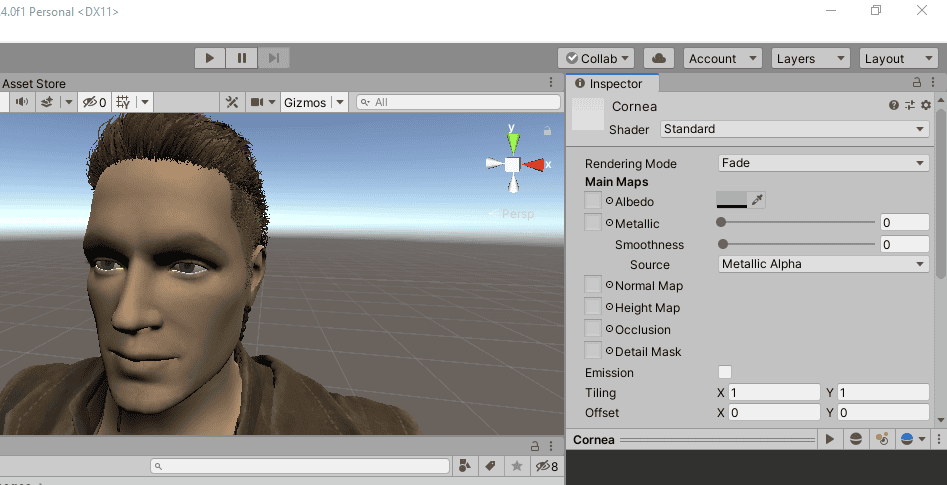The width and height of the screenshot is (947, 485).
Task: Open the preview environment blue sphere dropdown
Action: point(913,439)
